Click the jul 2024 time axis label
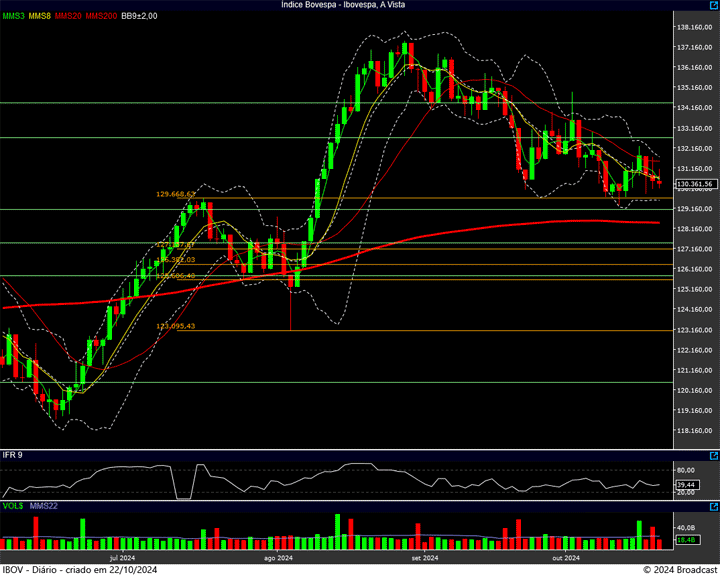 coord(121,557)
